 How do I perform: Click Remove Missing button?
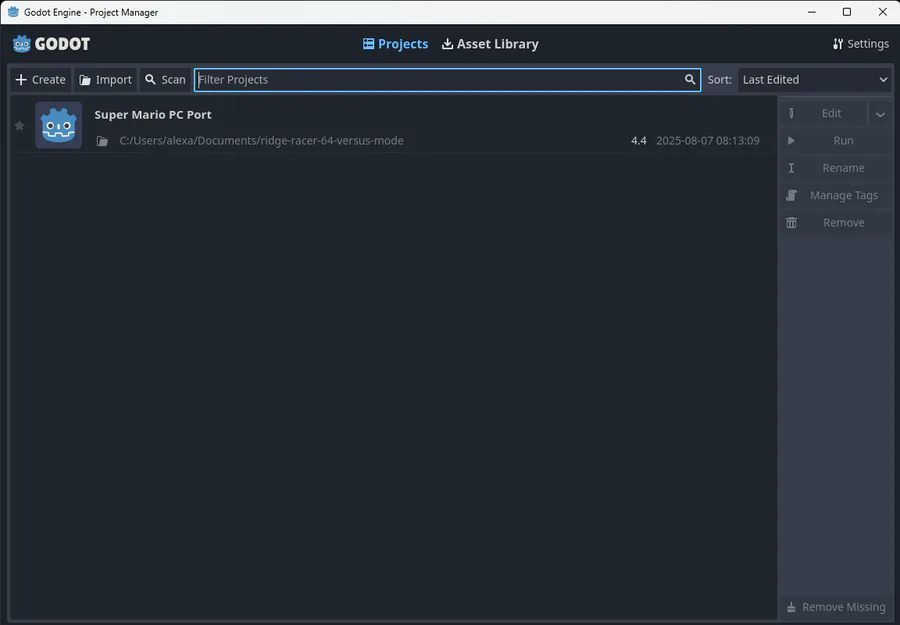click(x=836, y=607)
